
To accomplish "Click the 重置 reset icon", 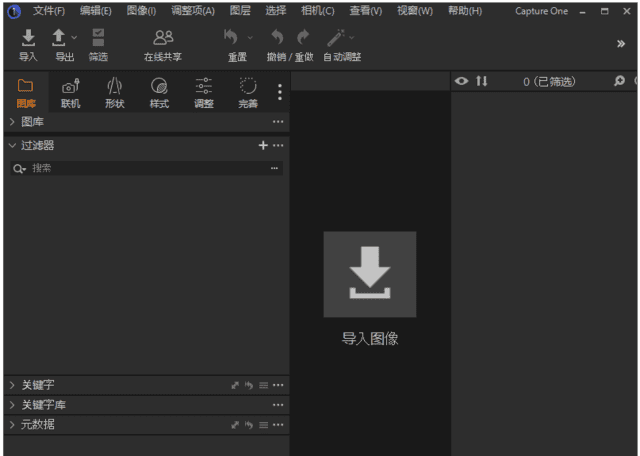I will pos(231,37).
